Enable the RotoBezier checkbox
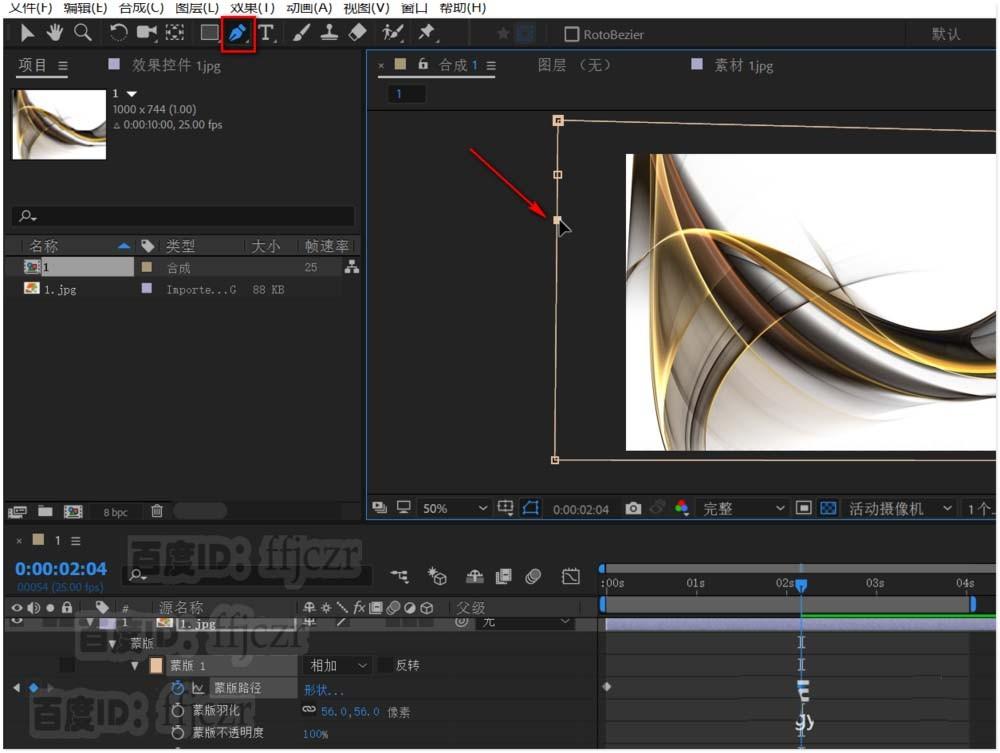1000x753 pixels. 572,34
